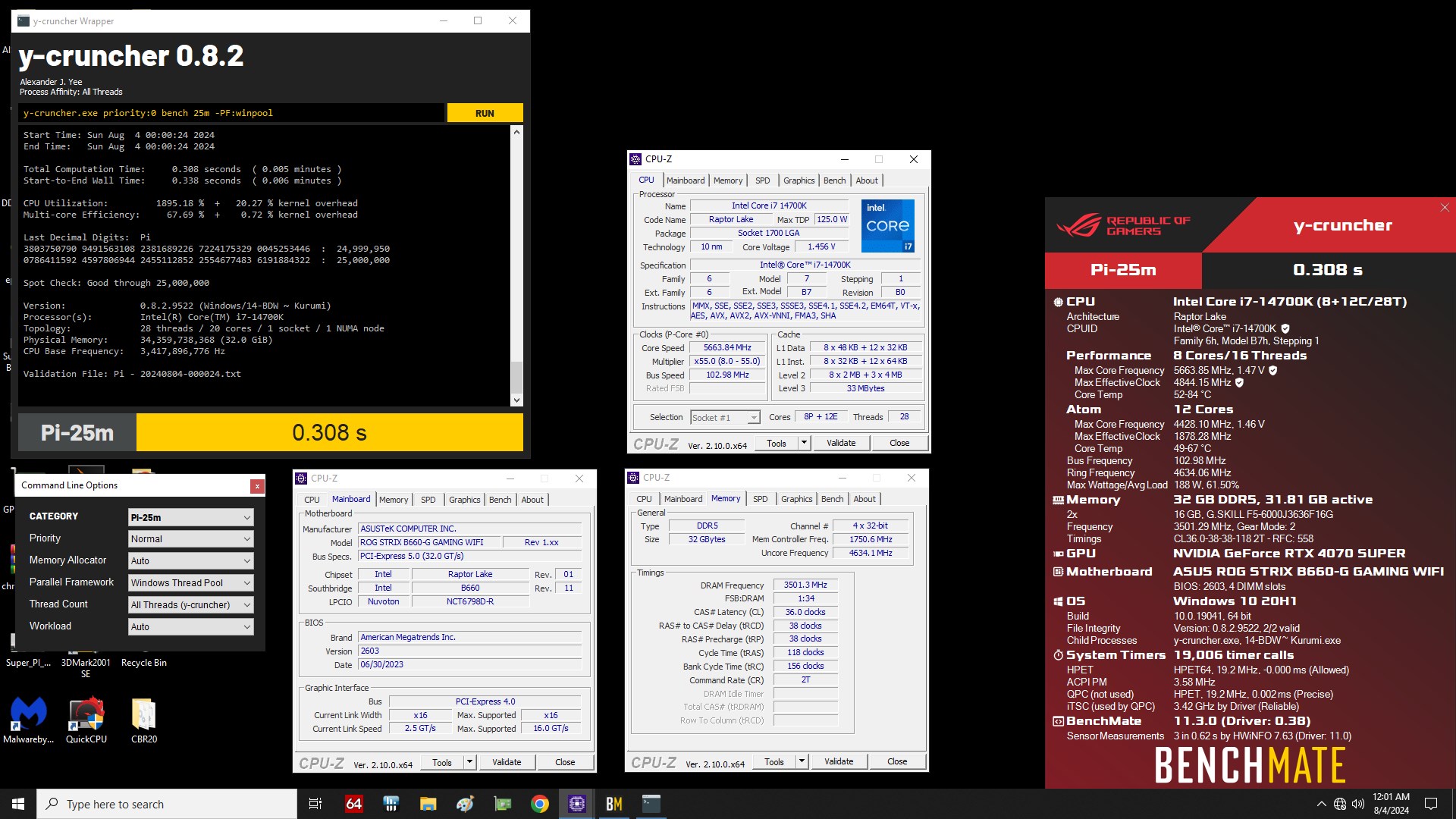Screen dimensions: 1456x819
Task: Open the Malwarebytes desktop icon
Action: point(29,720)
